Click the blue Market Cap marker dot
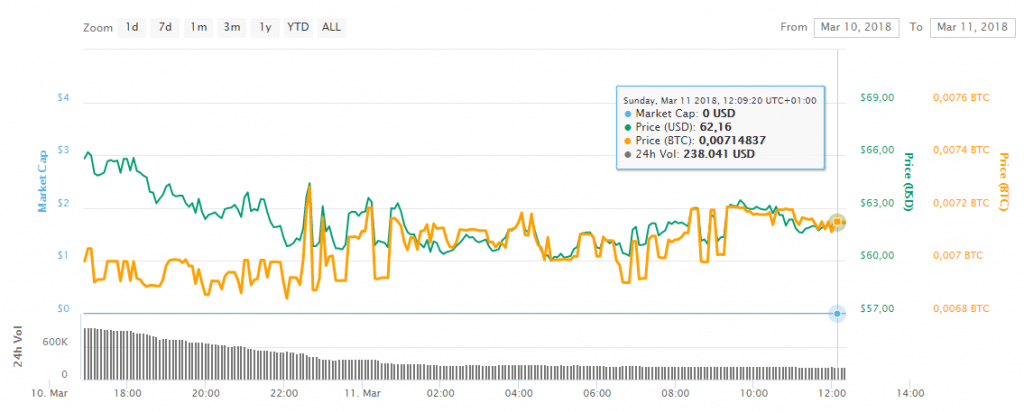 (x=837, y=314)
